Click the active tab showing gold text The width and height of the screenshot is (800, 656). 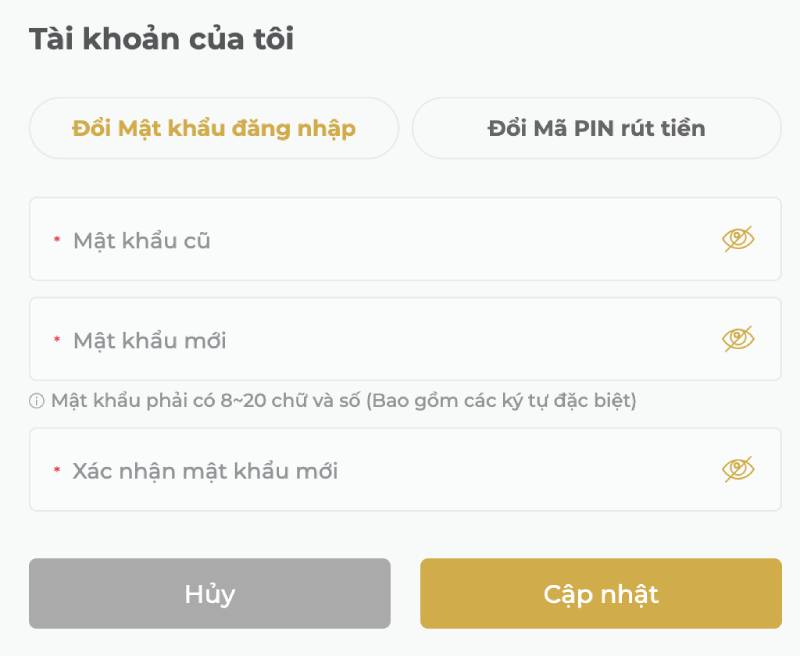[x=215, y=128]
